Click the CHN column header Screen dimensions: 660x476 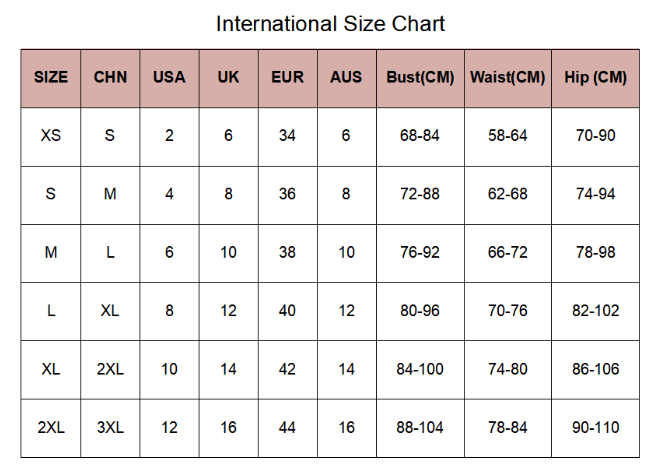pos(110,77)
